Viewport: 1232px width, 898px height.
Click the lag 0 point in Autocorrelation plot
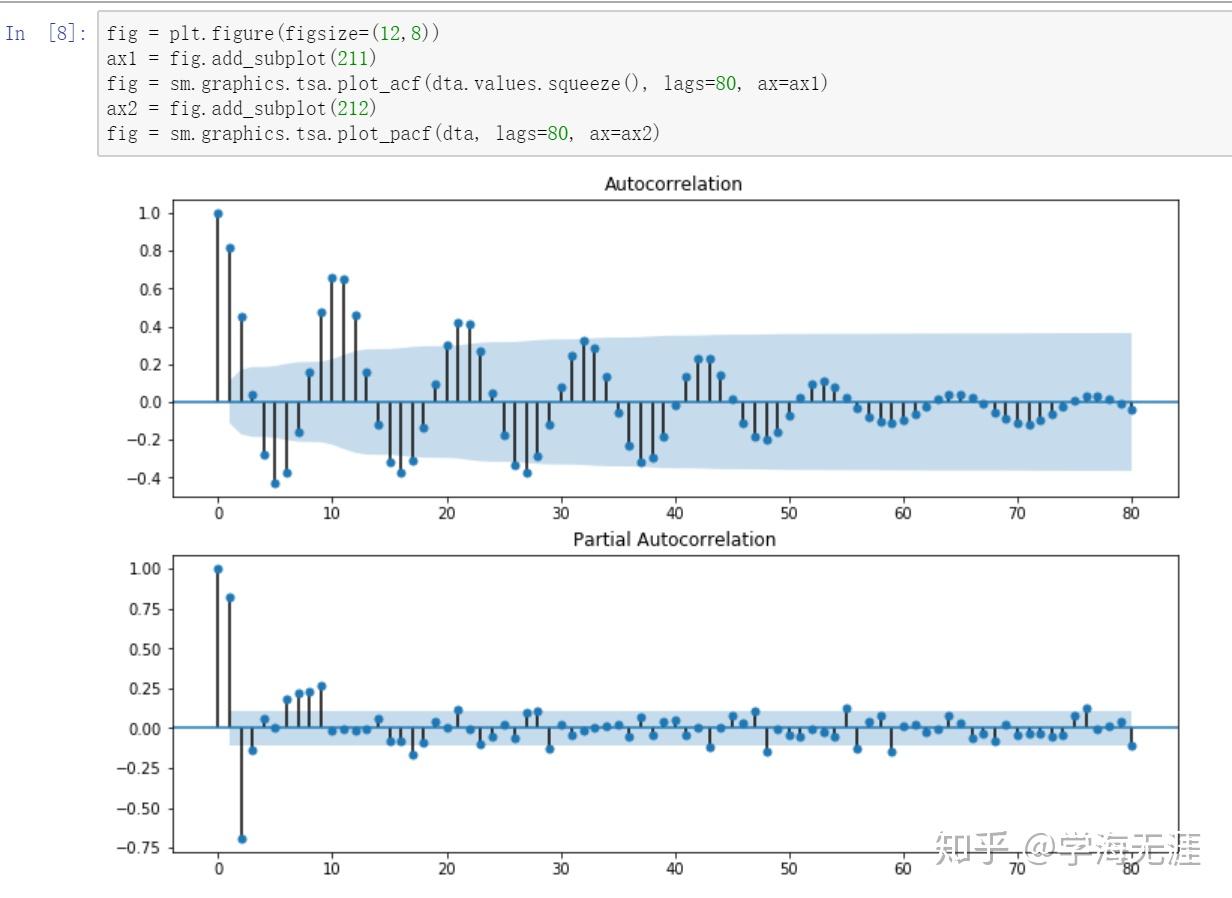[x=218, y=213]
